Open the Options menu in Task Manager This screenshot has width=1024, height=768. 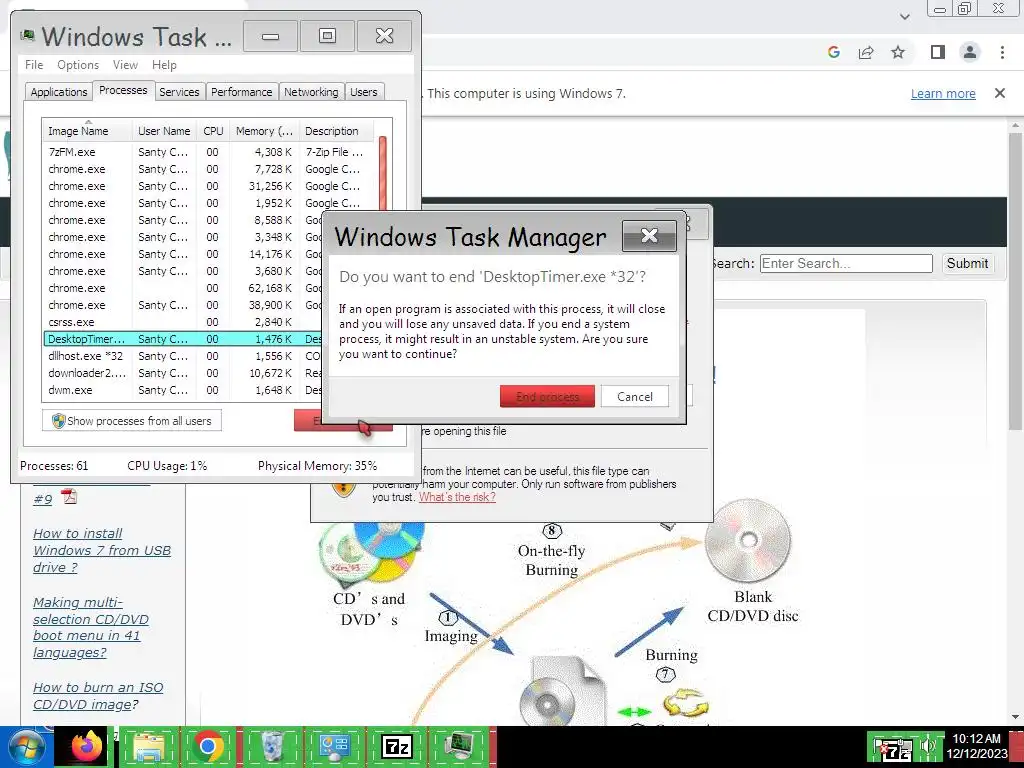click(78, 65)
